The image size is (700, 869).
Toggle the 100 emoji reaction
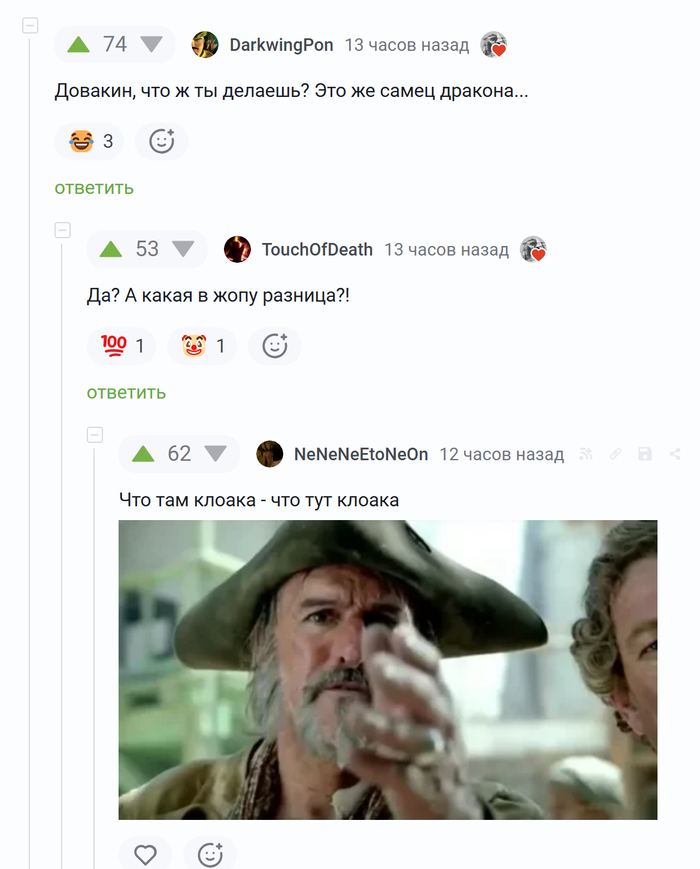coord(121,346)
